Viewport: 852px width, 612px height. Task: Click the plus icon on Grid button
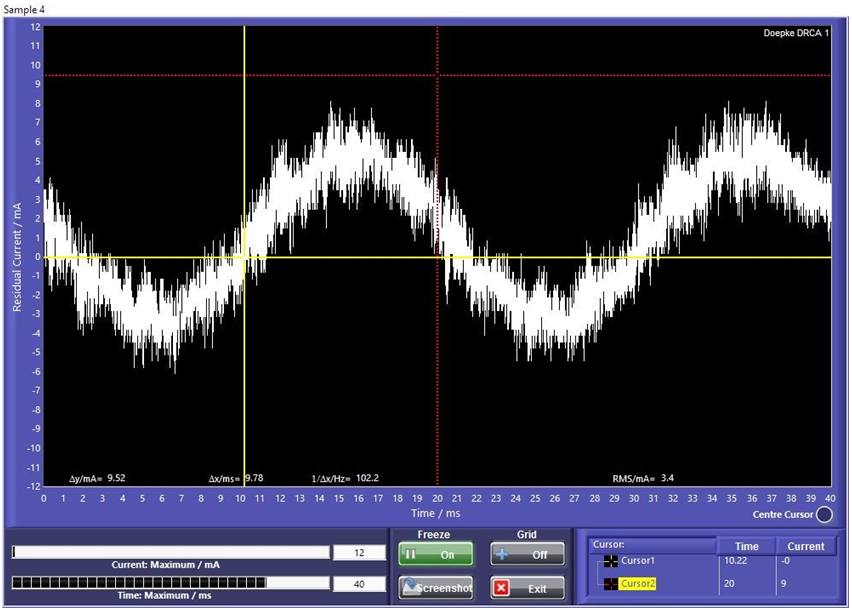[503, 554]
